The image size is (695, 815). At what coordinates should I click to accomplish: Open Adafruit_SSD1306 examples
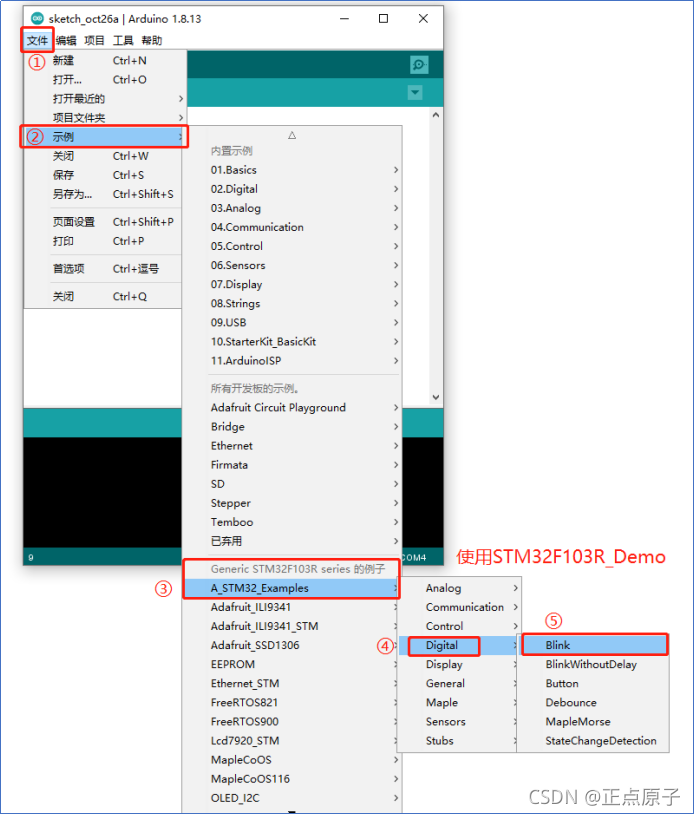point(292,645)
